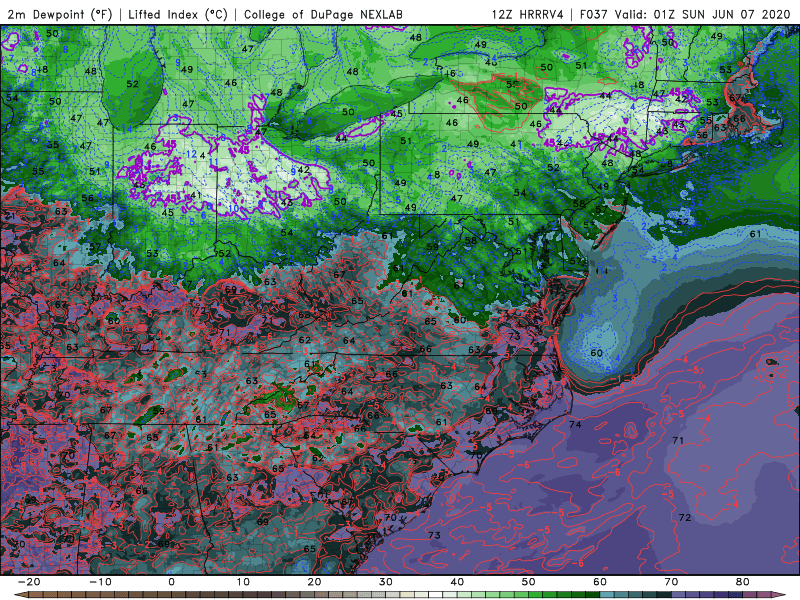
Task: Click 'College of DuPage NEXLAB' in header
Action: coord(323,14)
